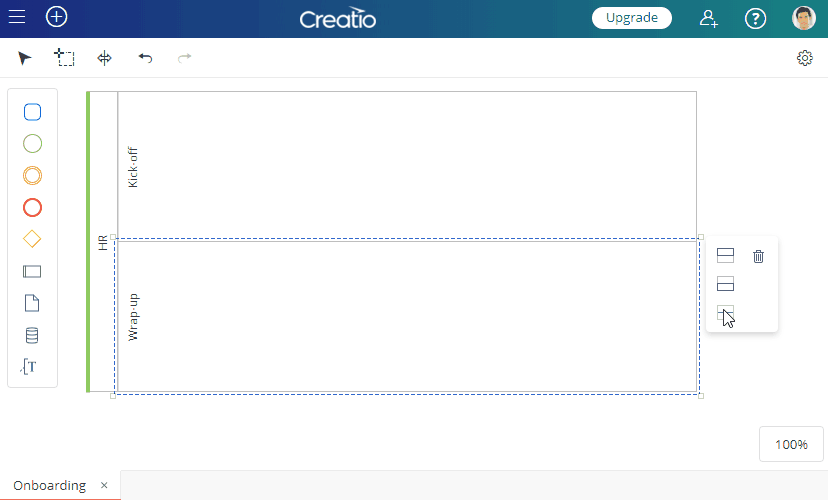
Task: Click the grayed redo arrow
Action: click(x=184, y=58)
